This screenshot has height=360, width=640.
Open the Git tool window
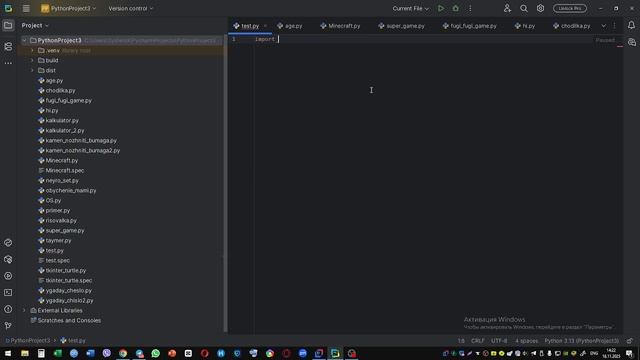(x=8, y=326)
